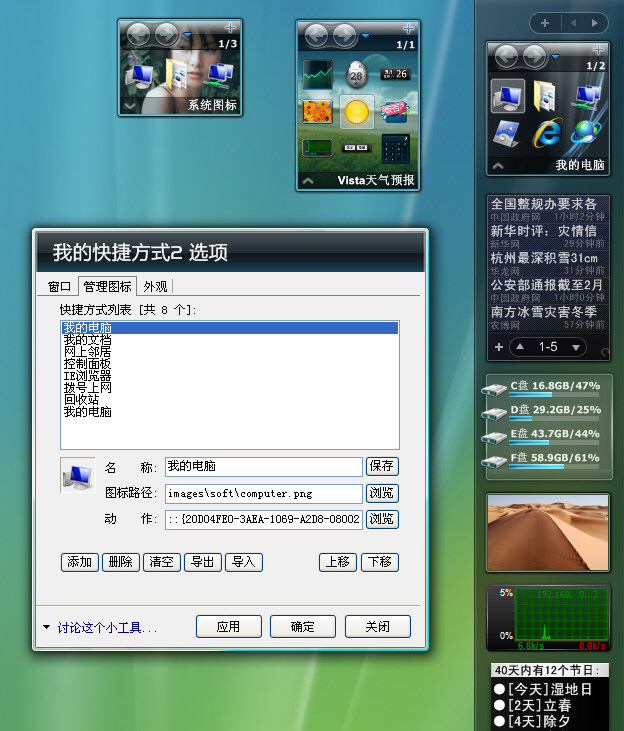Click the flower picture icon in gadget launcher
Viewport: 624px width, 731px height.
pyautogui.click(x=318, y=111)
